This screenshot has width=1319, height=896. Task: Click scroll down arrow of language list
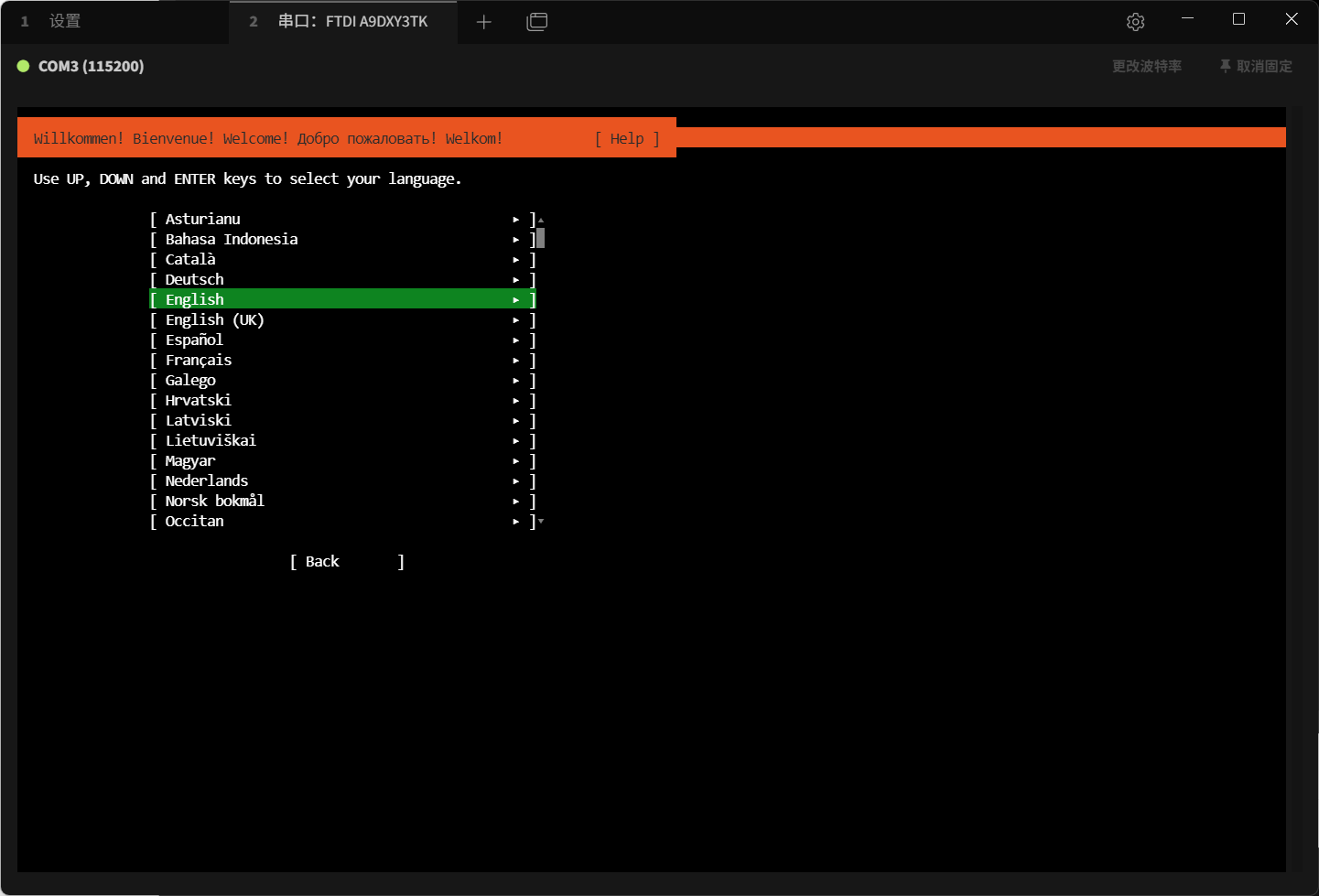pos(541,521)
